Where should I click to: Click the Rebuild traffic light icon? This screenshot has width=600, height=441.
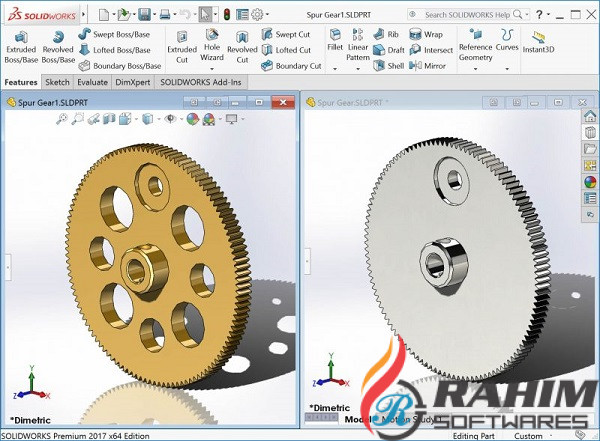click(x=227, y=15)
